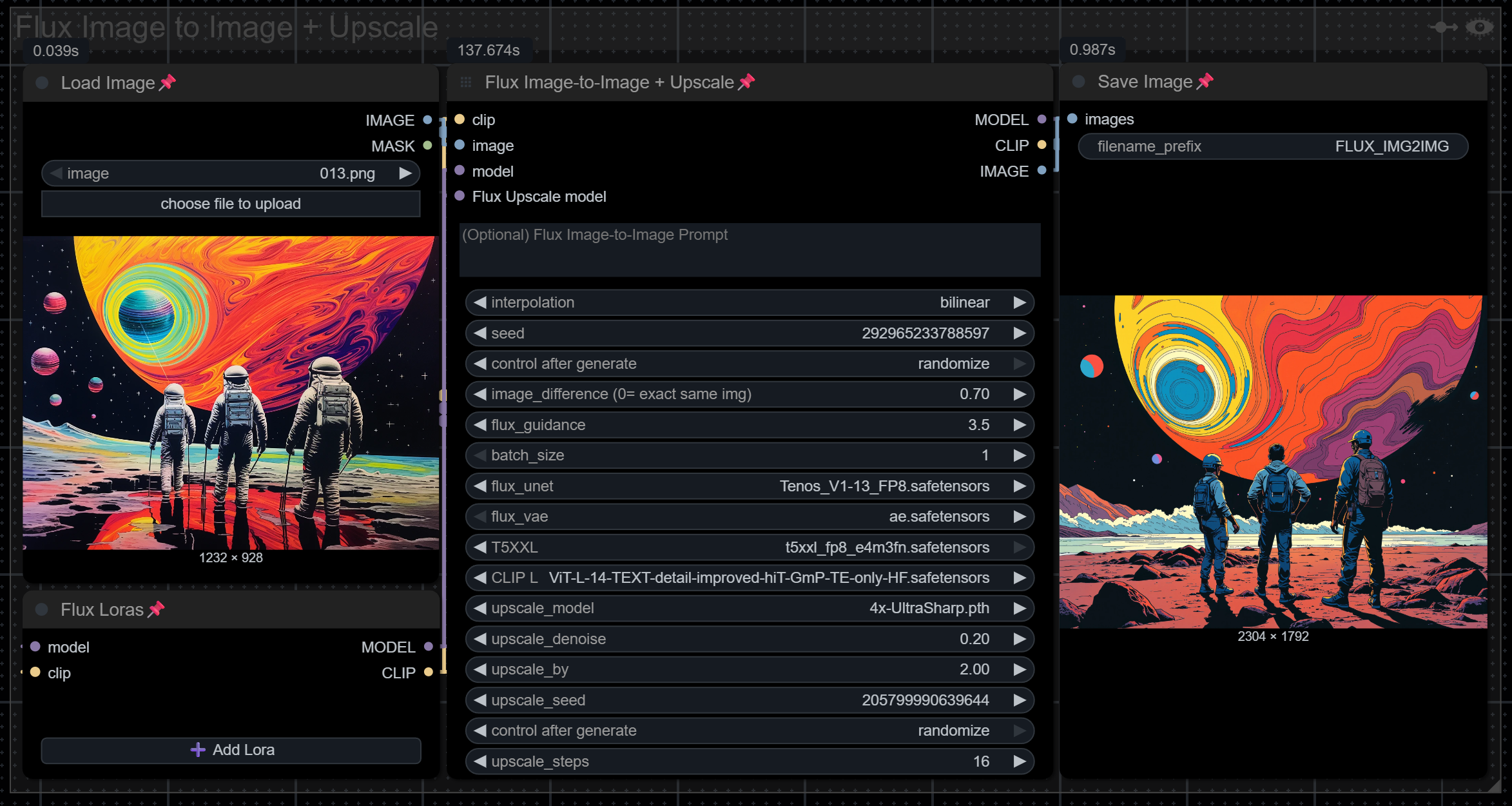Viewport: 1512px width, 806px height.
Task: Click pin icon on Flux Image-to-Image + Upscale title
Action: (746, 82)
